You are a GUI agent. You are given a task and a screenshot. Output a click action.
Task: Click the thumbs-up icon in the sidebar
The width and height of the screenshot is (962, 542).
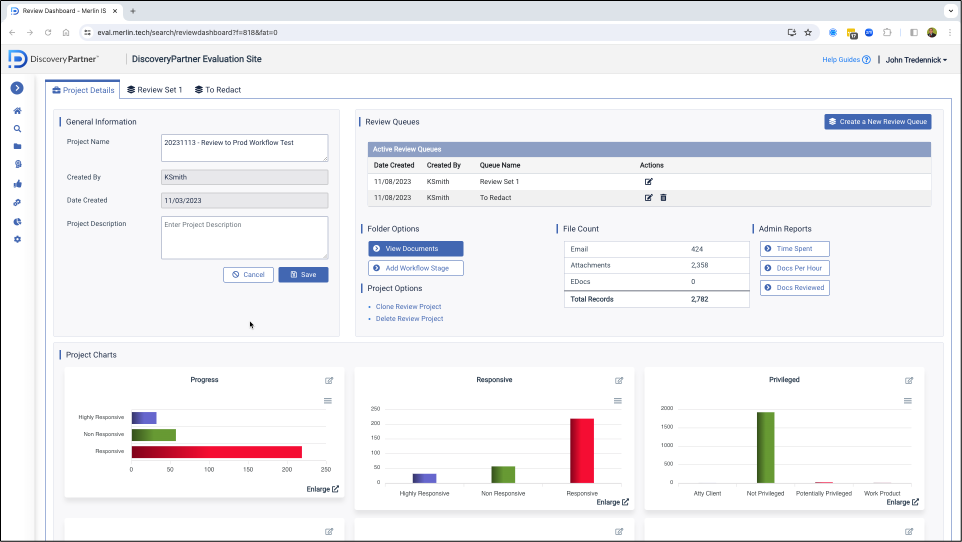pyautogui.click(x=17, y=184)
